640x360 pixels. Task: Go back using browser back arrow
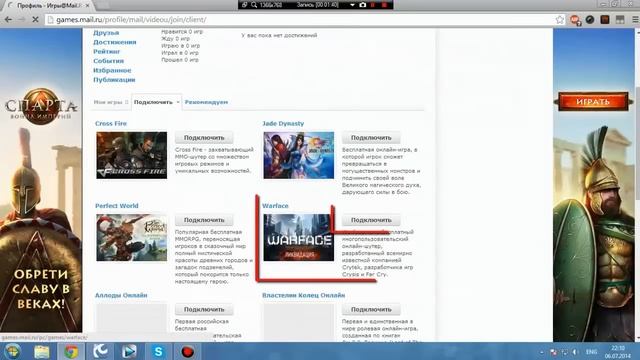click(8, 20)
